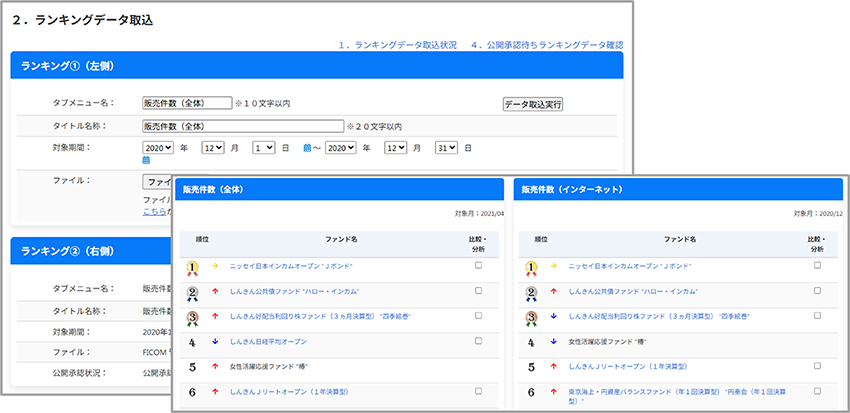Screen dimensions: 850x413
Task: Open the start year dropdown showing 2020
Action: (x=159, y=148)
